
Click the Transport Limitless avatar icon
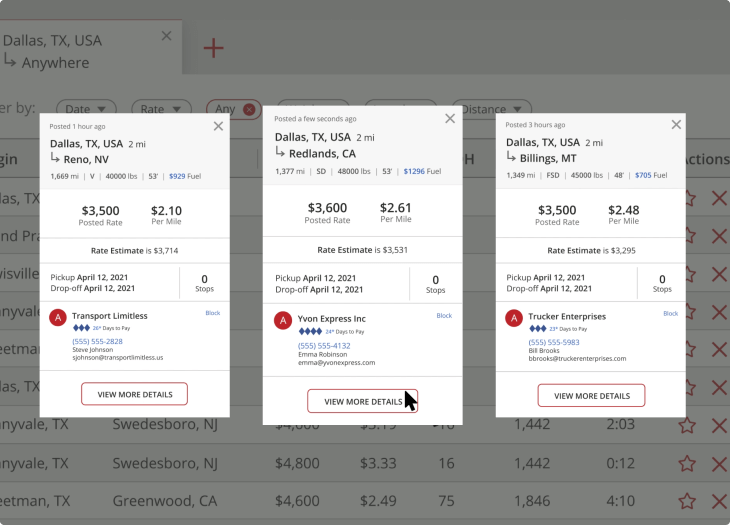58,318
